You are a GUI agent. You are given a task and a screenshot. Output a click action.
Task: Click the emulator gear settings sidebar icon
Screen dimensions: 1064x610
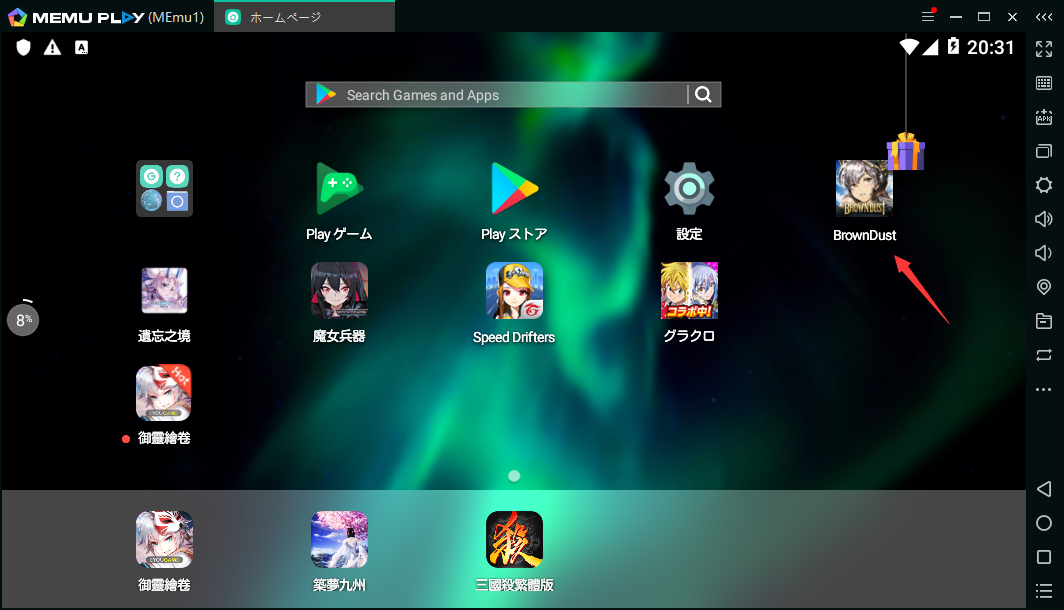tap(1044, 185)
